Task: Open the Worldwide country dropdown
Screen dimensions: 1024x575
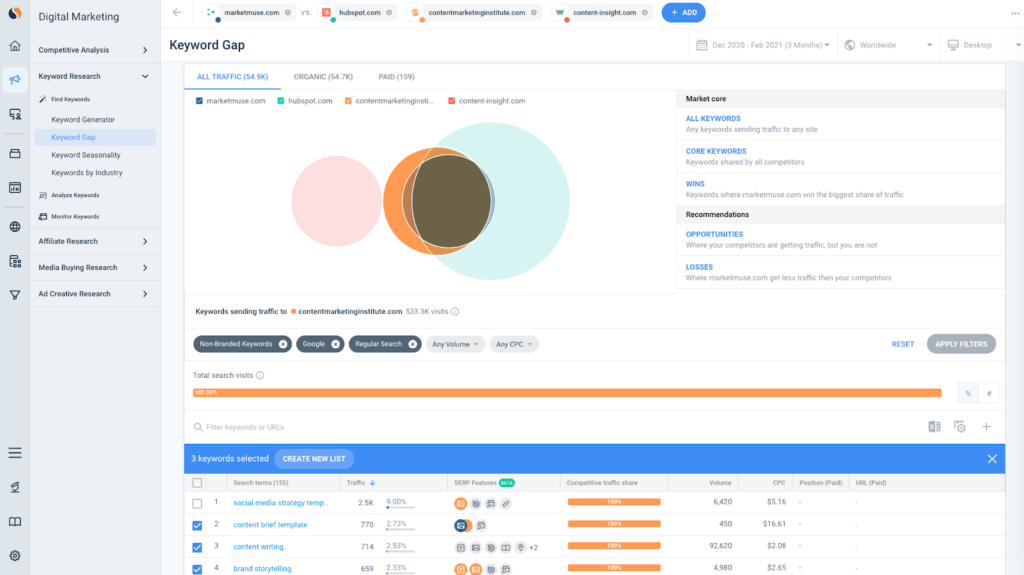Action: click(x=888, y=45)
